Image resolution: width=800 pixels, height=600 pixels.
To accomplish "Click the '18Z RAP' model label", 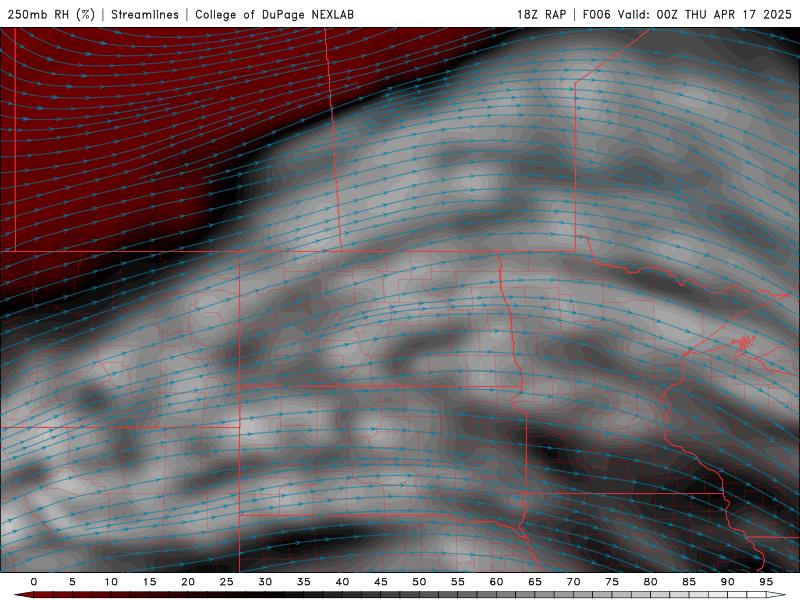I will coord(541,14).
